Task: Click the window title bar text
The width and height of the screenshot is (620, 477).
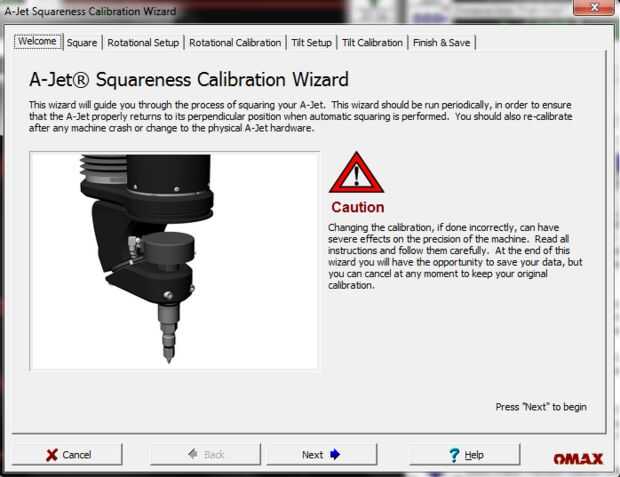Action: (90, 11)
